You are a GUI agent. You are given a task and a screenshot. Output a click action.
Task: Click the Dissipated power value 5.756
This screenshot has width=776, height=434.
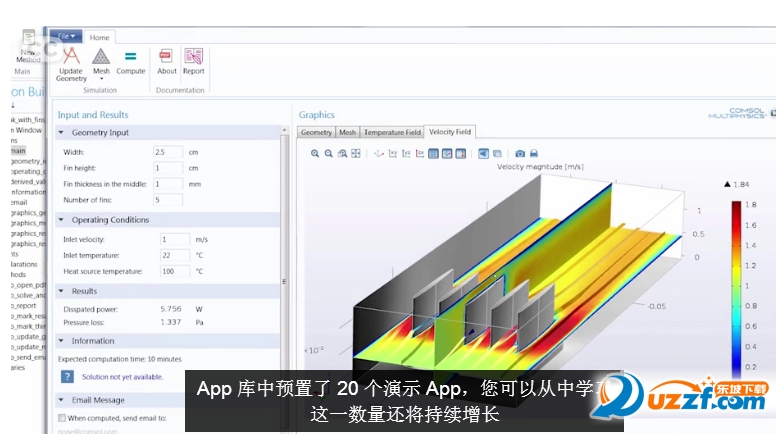coord(171,309)
